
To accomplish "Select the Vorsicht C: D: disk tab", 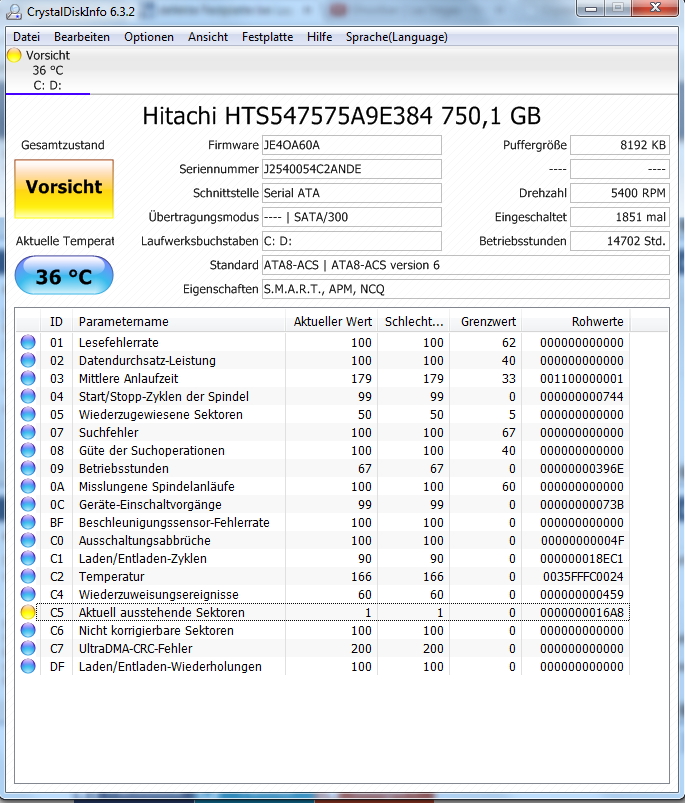I will coord(48,70).
